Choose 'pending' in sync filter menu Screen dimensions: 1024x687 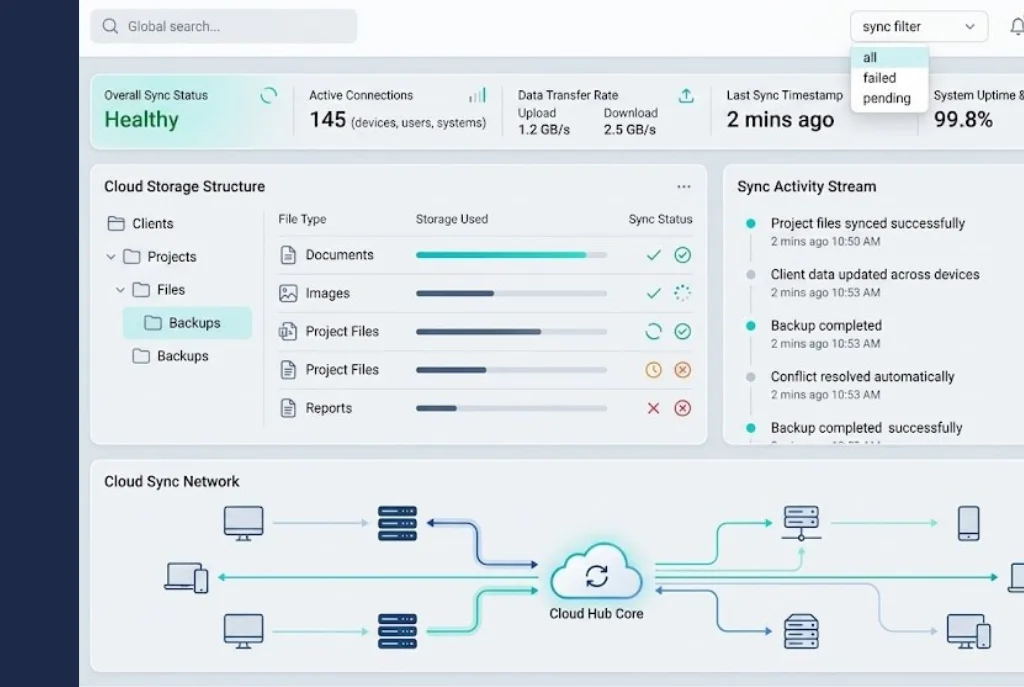coord(889,98)
